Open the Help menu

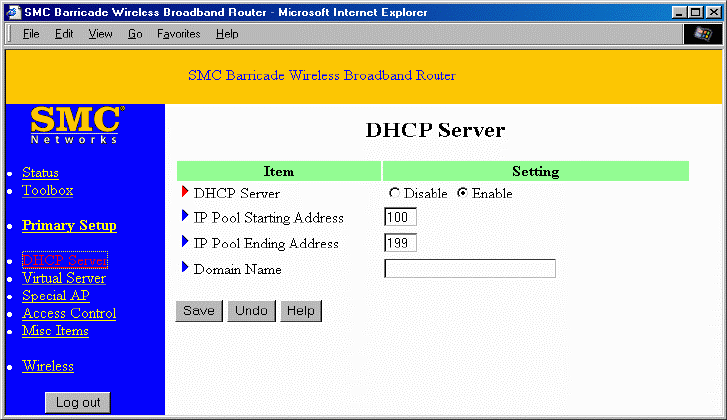pos(227,34)
